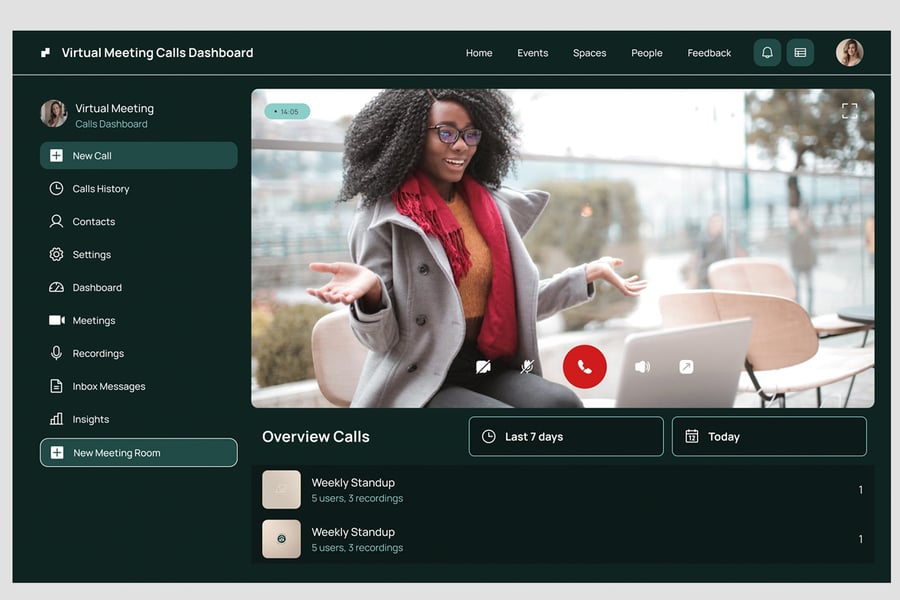This screenshot has height=600, width=900.
Task: Open Recordings in the sidebar
Action: (x=98, y=354)
